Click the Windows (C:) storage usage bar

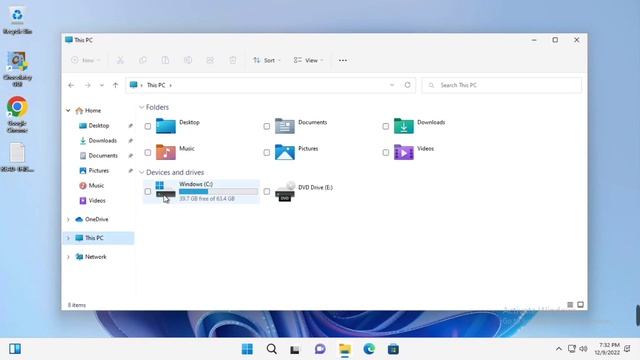218,191
